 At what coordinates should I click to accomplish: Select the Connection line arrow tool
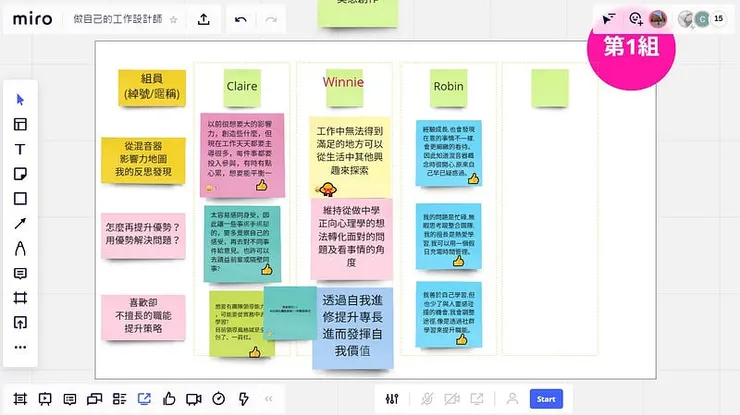tap(20, 223)
